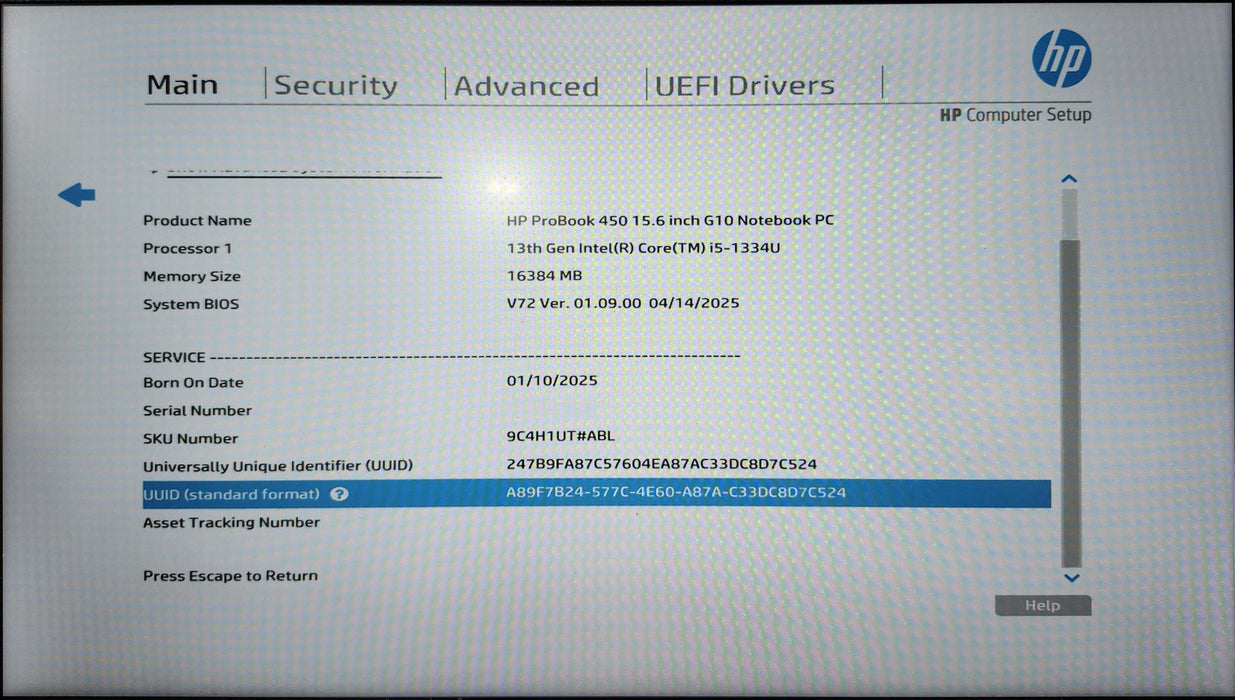Select the UUID (standard format) row
This screenshot has width=1235, height=700.
pyautogui.click(x=597, y=494)
